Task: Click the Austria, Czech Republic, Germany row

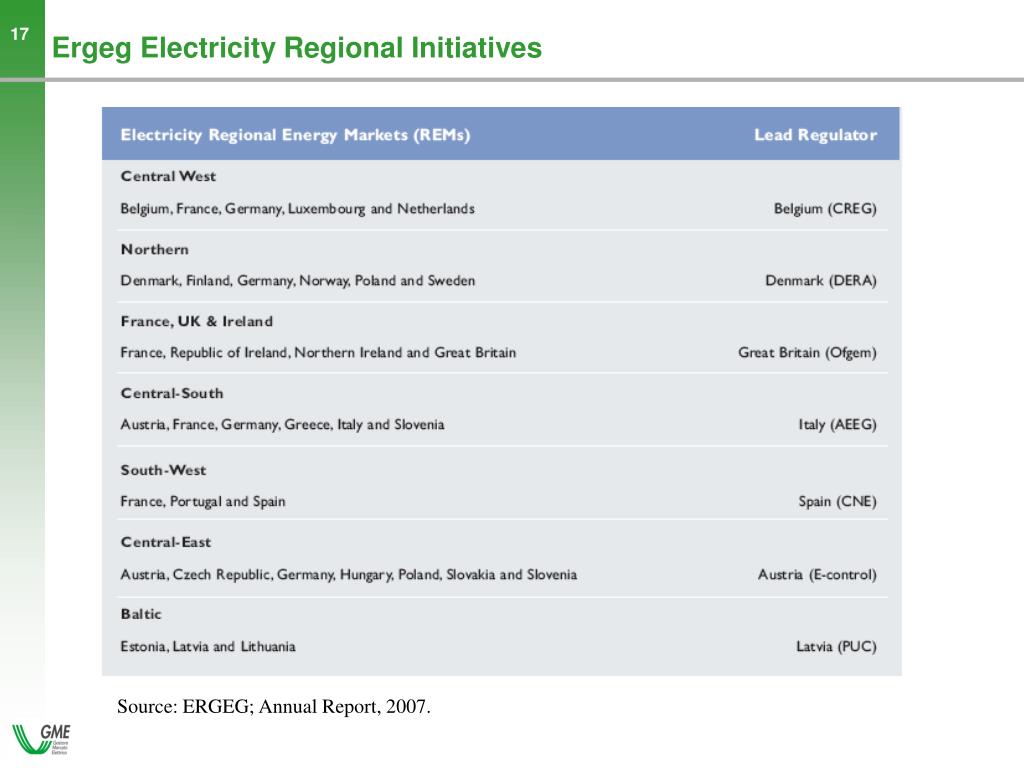Action: click(x=349, y=575)
